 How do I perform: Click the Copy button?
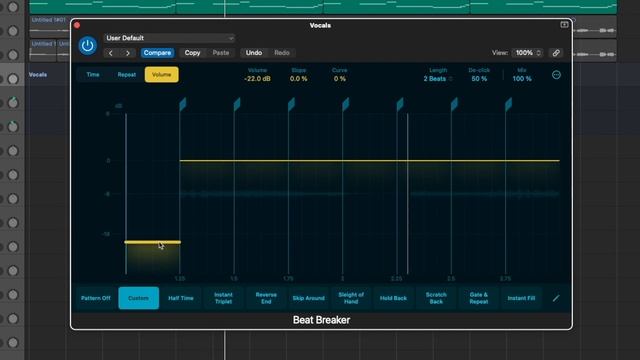192,53
